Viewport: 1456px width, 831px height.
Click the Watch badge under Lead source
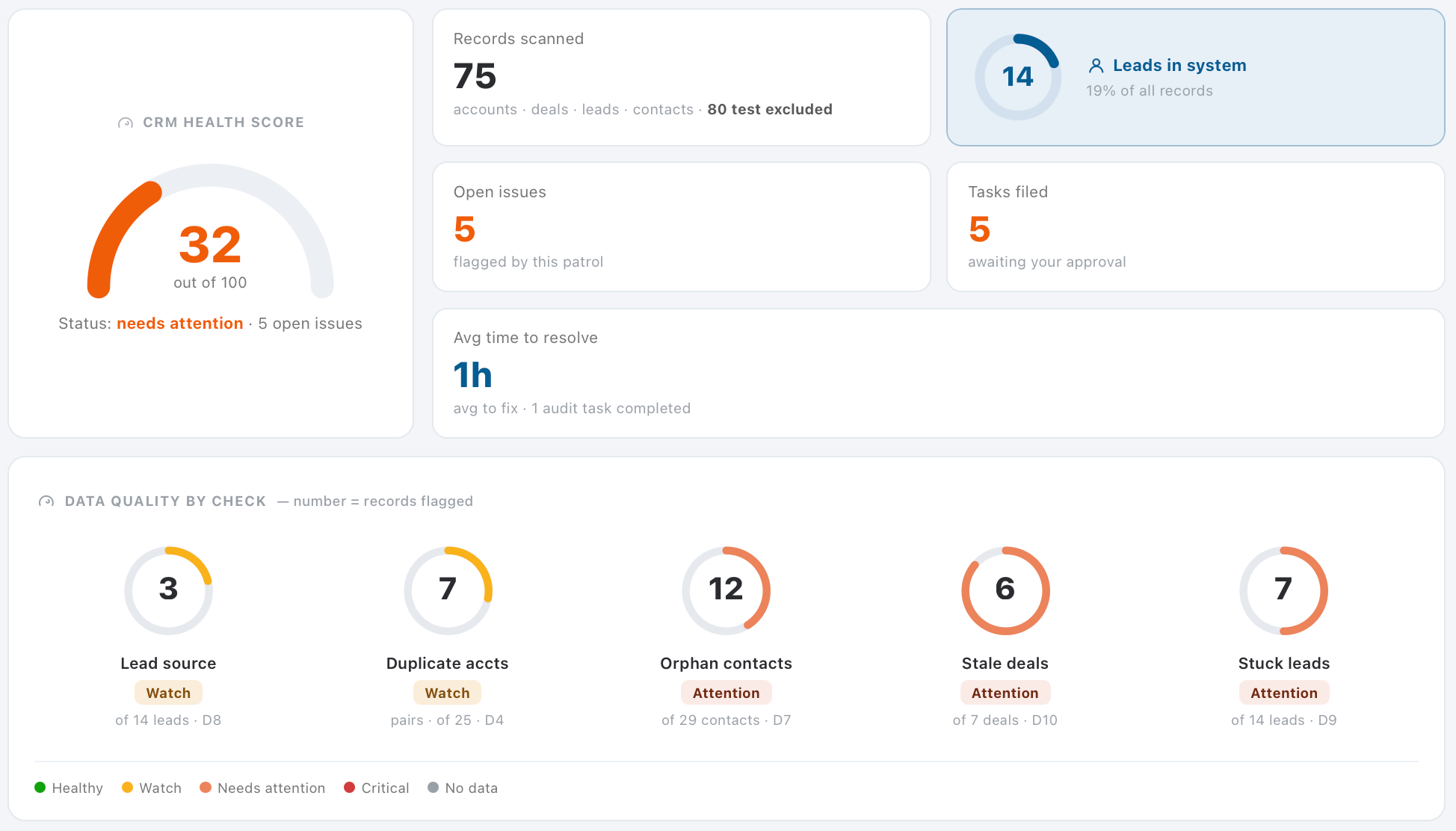pos(168,693)
